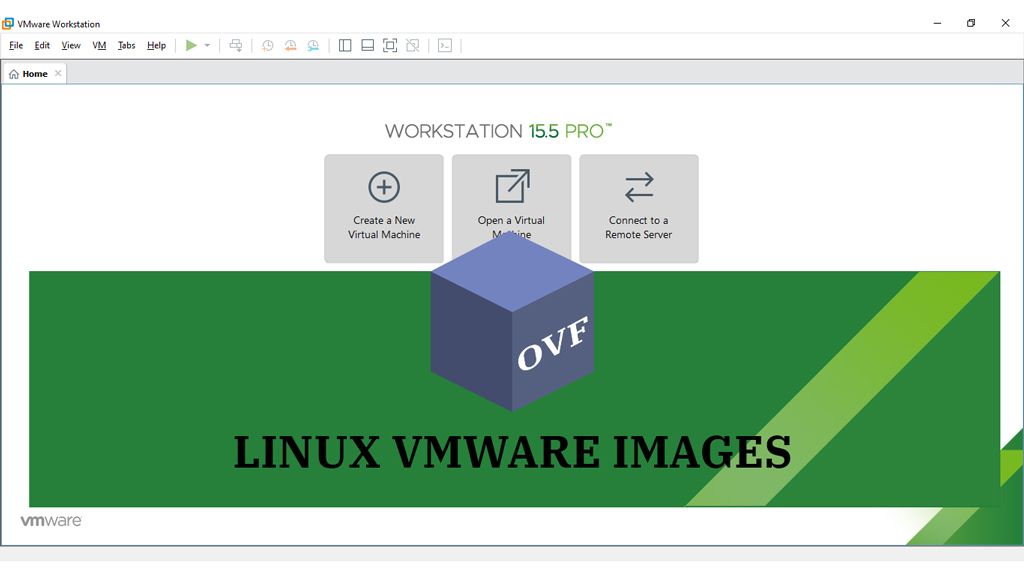The height and width of the screenshot is (576, 1024).
Task: Close the Home tab
Action: click(x=57, y=73)
